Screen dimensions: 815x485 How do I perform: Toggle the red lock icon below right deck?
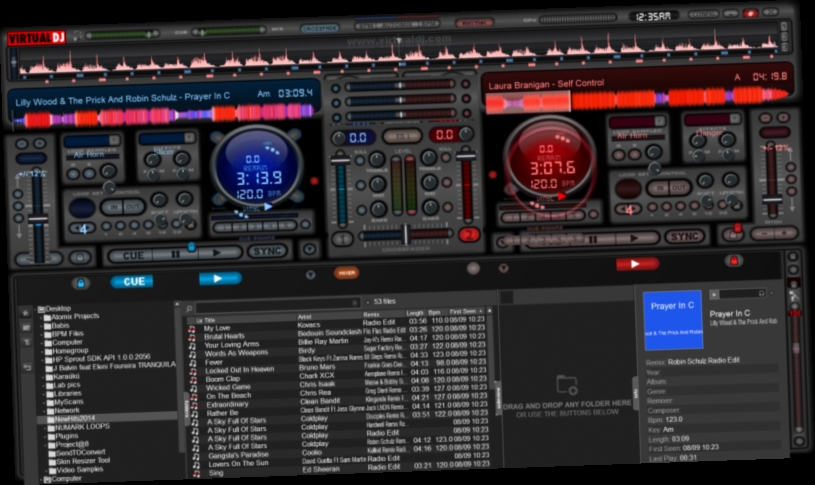coord(733,260)
